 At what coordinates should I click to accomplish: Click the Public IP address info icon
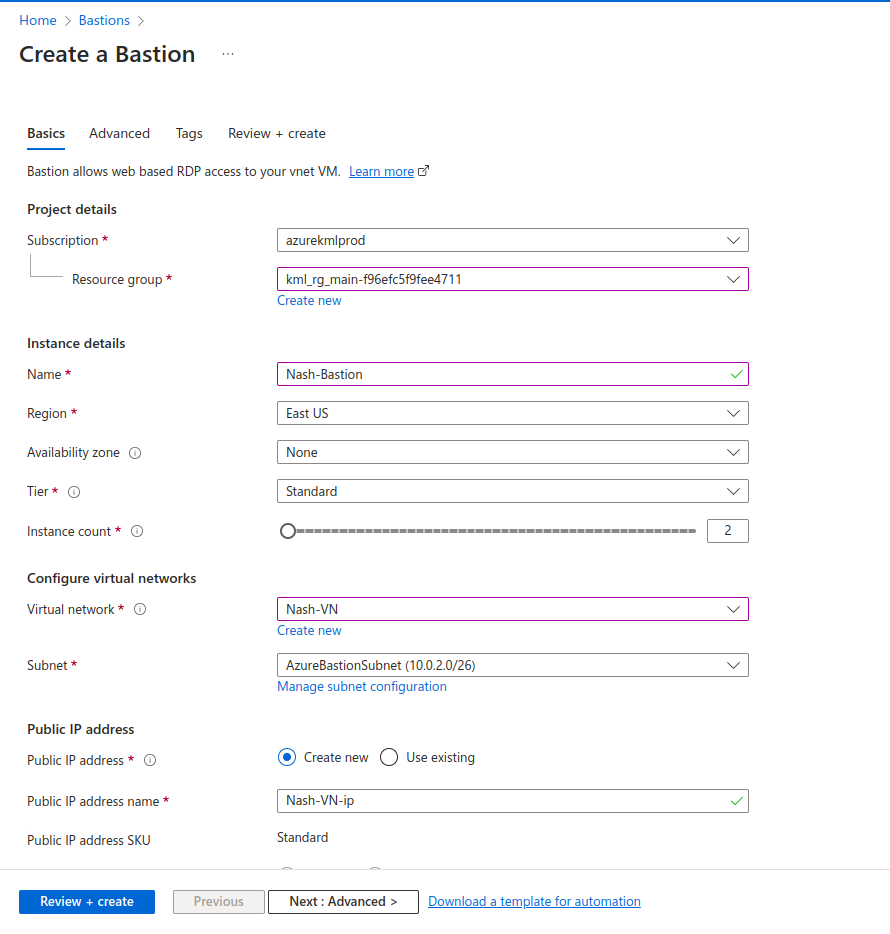(150, 761)
